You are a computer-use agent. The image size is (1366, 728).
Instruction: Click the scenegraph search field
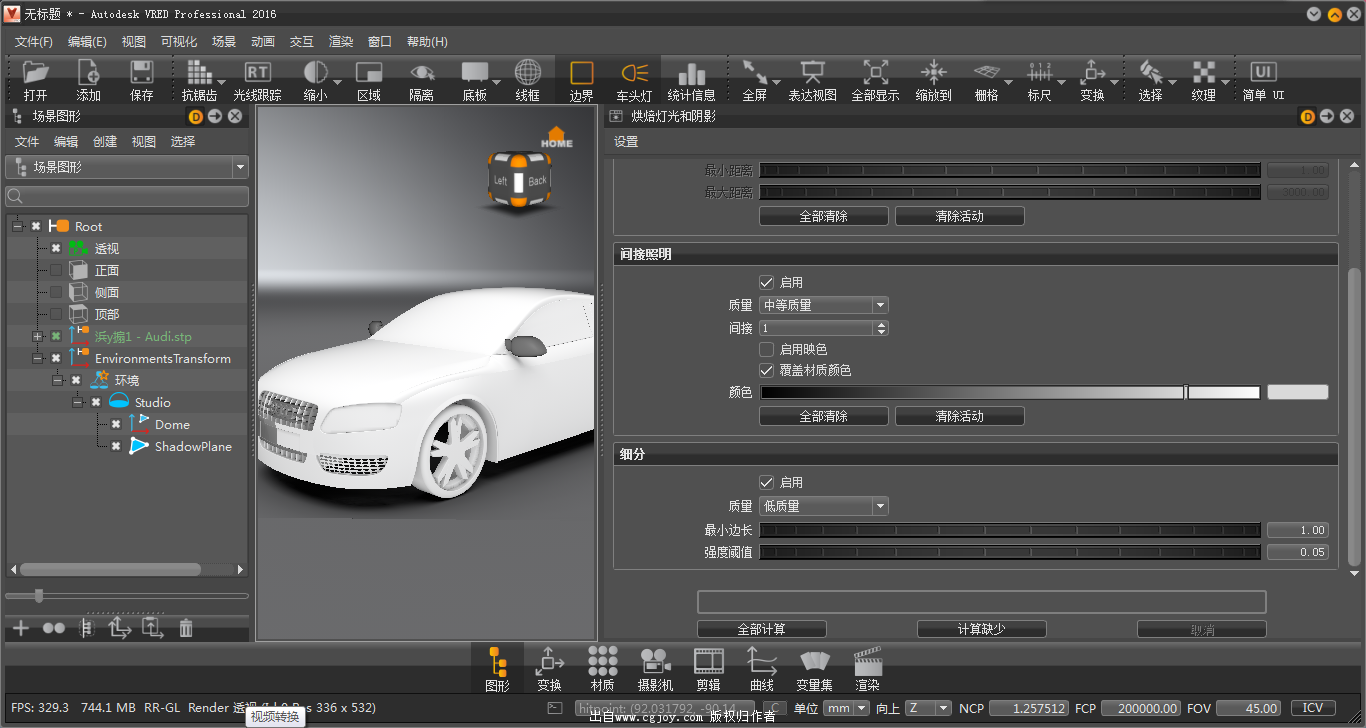127,196
